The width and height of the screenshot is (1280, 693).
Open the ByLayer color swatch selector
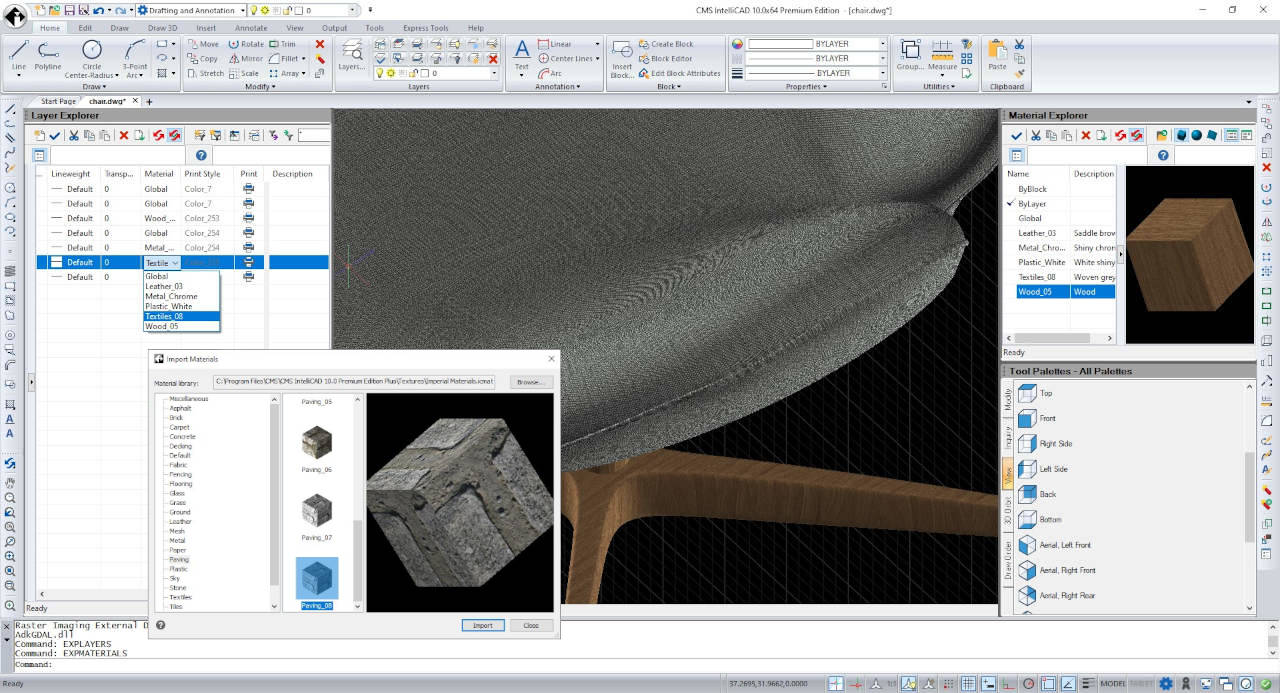815,44
